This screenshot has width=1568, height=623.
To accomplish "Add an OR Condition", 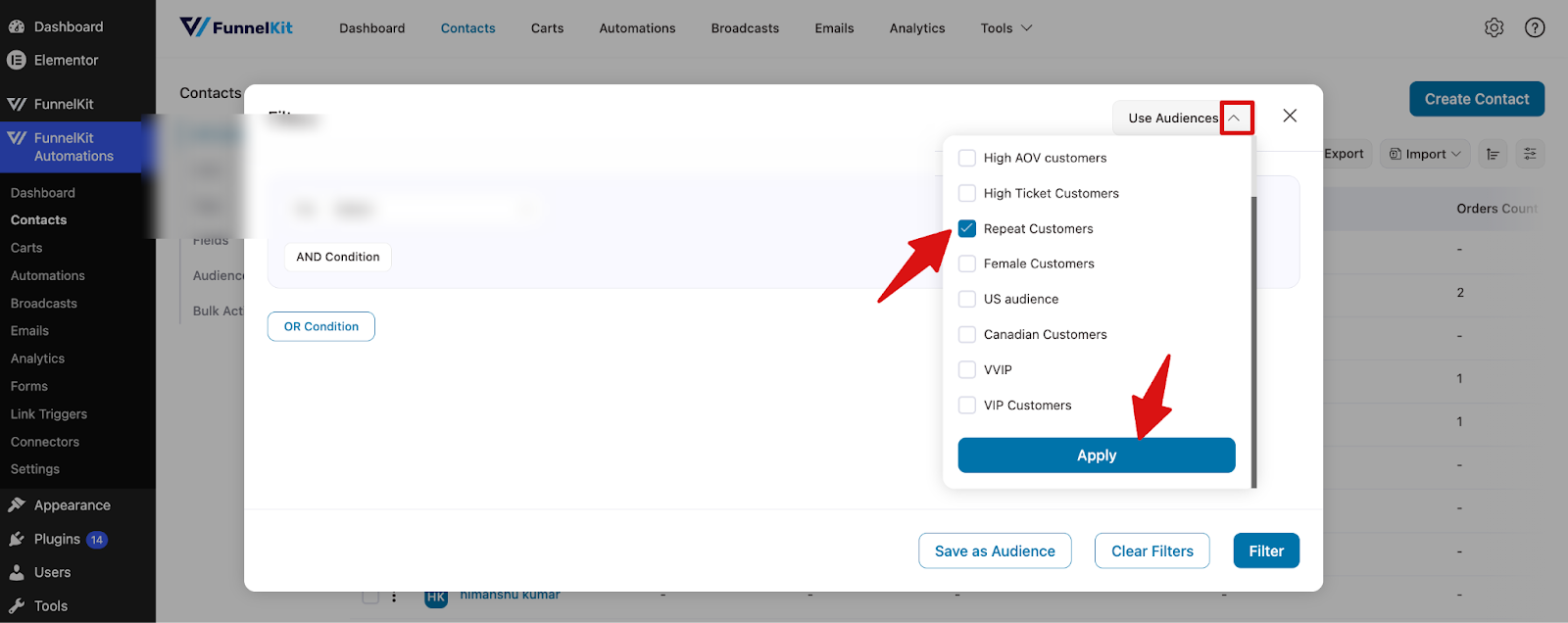I will pyautogui.click(x=321, y=326).
